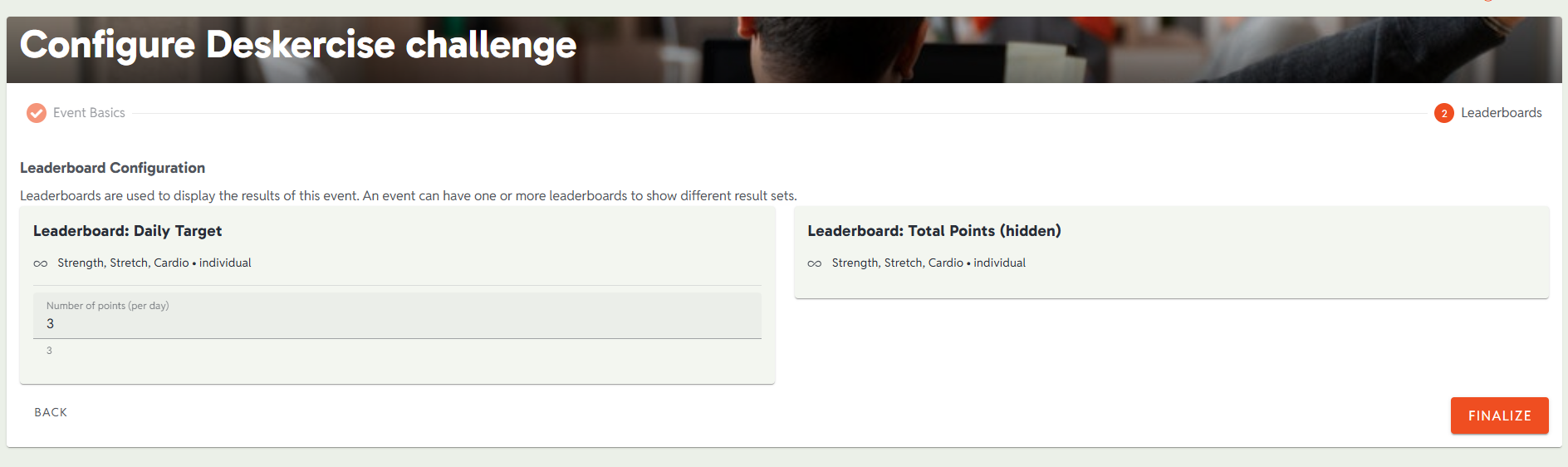The image size is (1568, 467).
Task: Select the Leaderboard: Daily Target card title
Action: 128,231
